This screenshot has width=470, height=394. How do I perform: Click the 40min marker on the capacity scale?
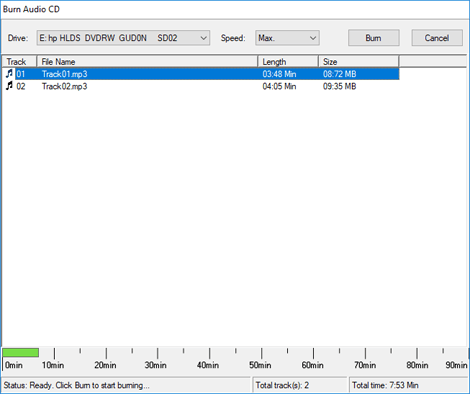click(x=208, y=365)
